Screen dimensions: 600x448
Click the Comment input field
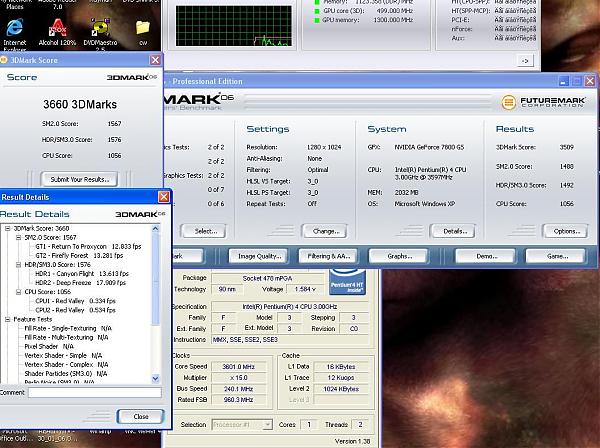click(95, 392)
